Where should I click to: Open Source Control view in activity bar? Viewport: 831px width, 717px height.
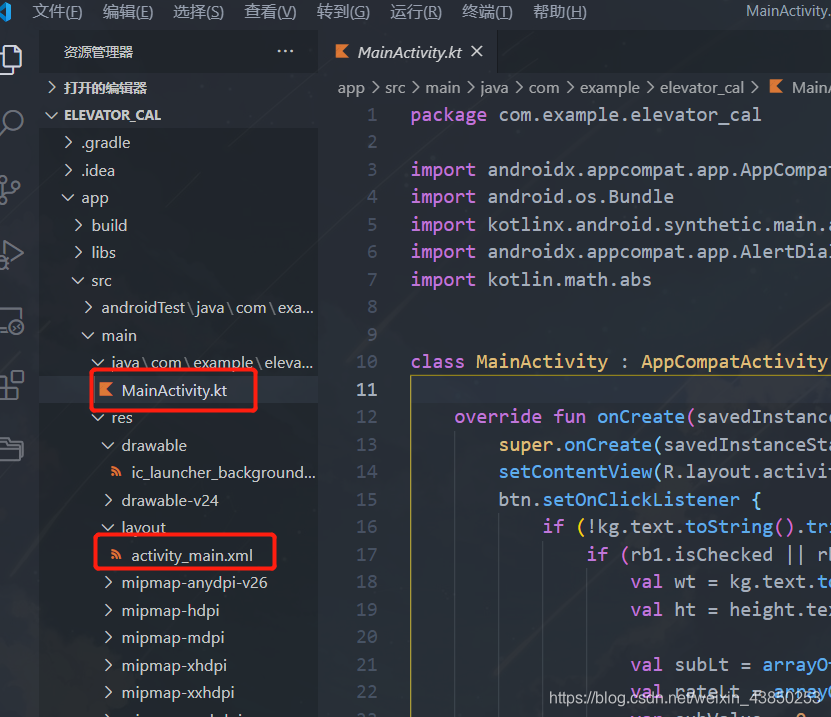click(10, 189)
